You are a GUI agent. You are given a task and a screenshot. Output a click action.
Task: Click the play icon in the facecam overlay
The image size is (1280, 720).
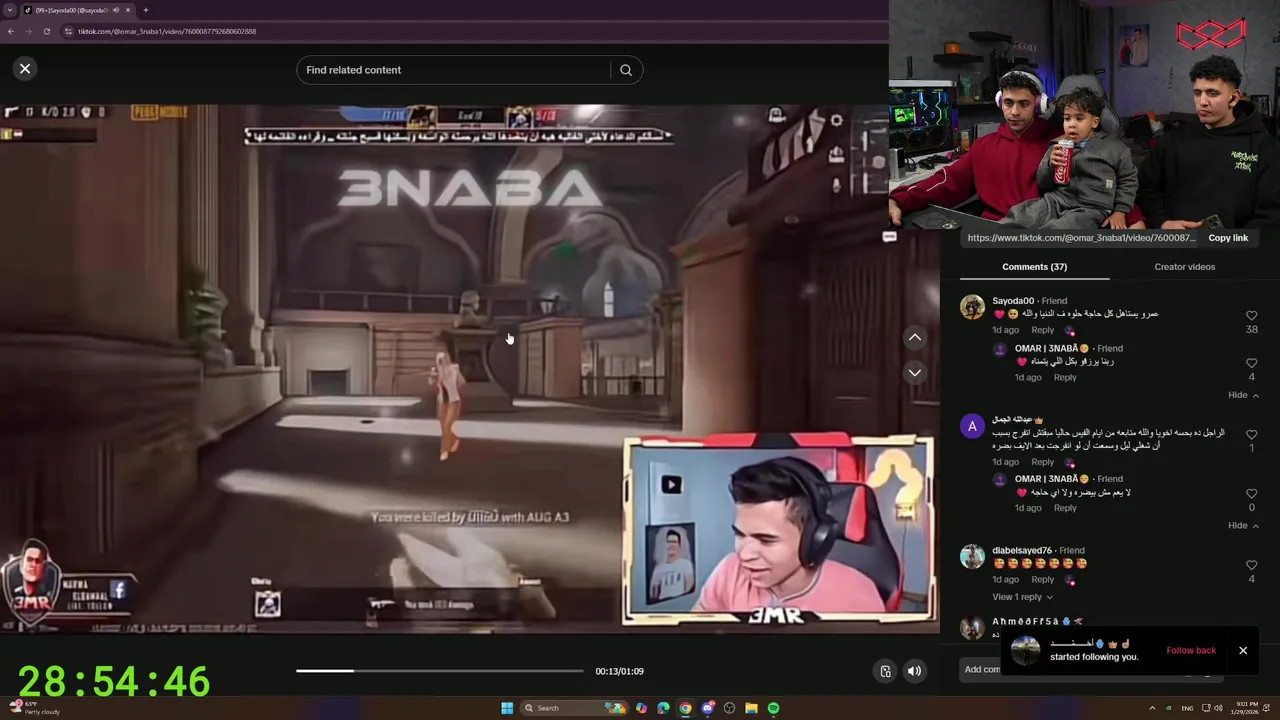[671, 485]
